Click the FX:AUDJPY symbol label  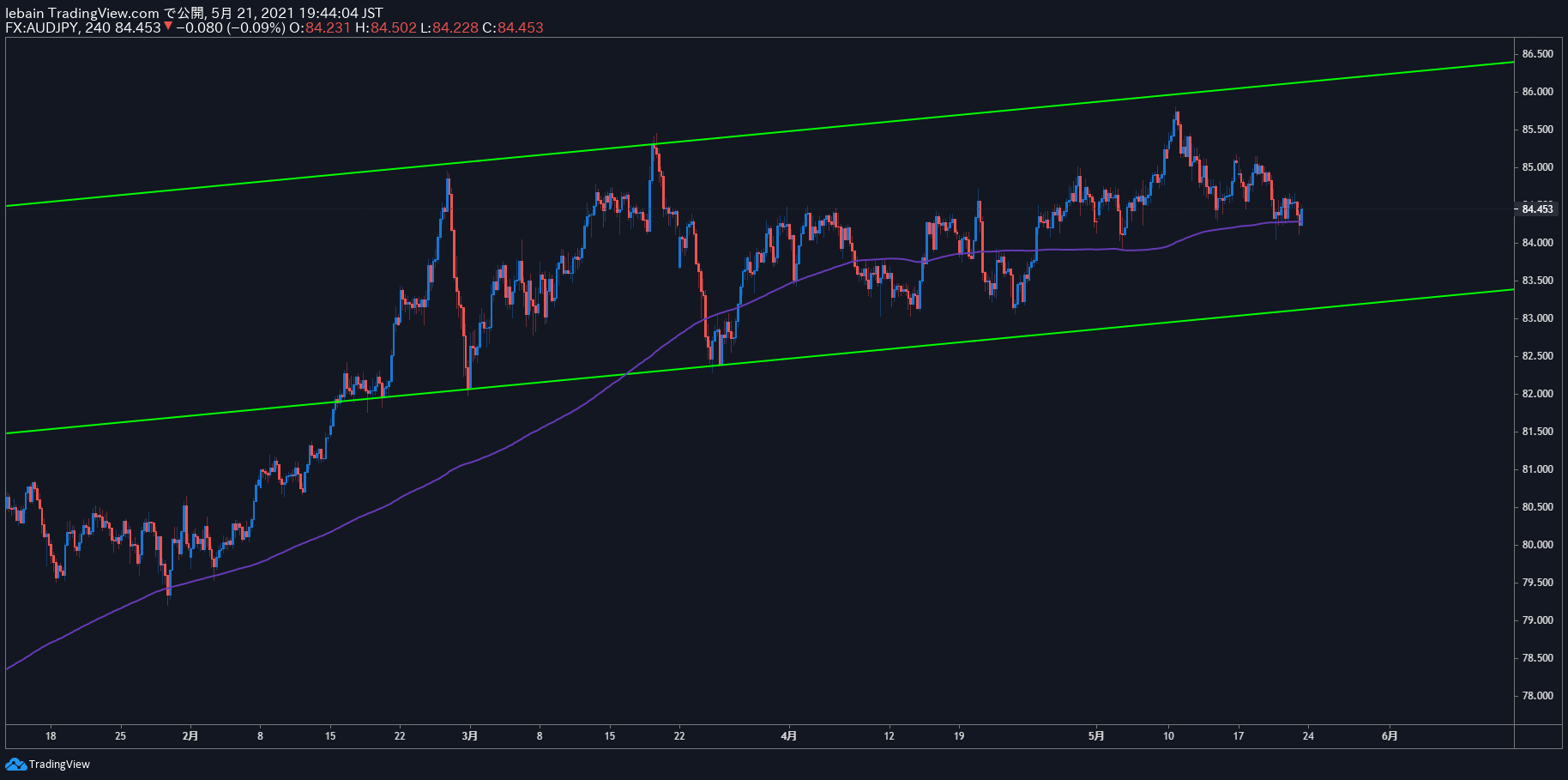(43, 27)
